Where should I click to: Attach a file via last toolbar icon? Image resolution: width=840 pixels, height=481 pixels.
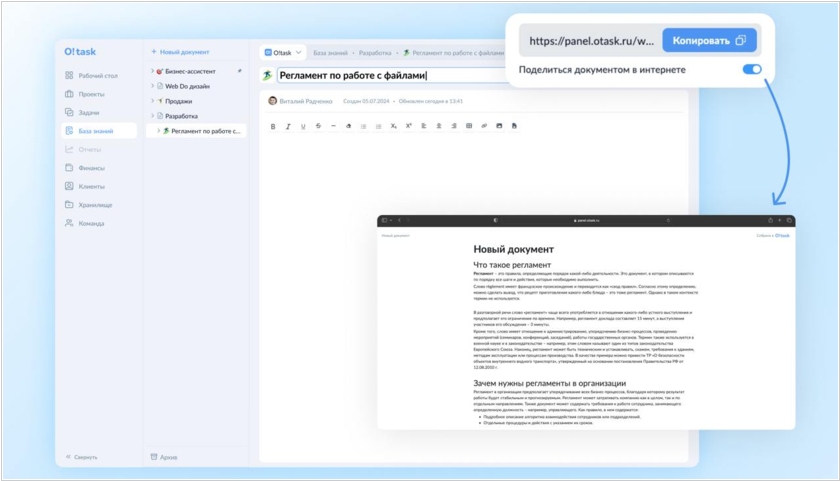(x=514, y=126)
